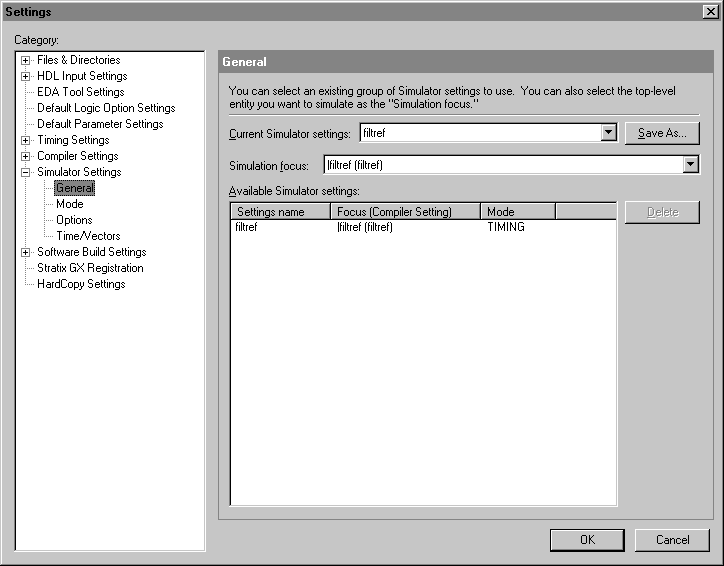Open Default Parameter Settings category
This screenshot has width=724, height=566.
[100, 124]
